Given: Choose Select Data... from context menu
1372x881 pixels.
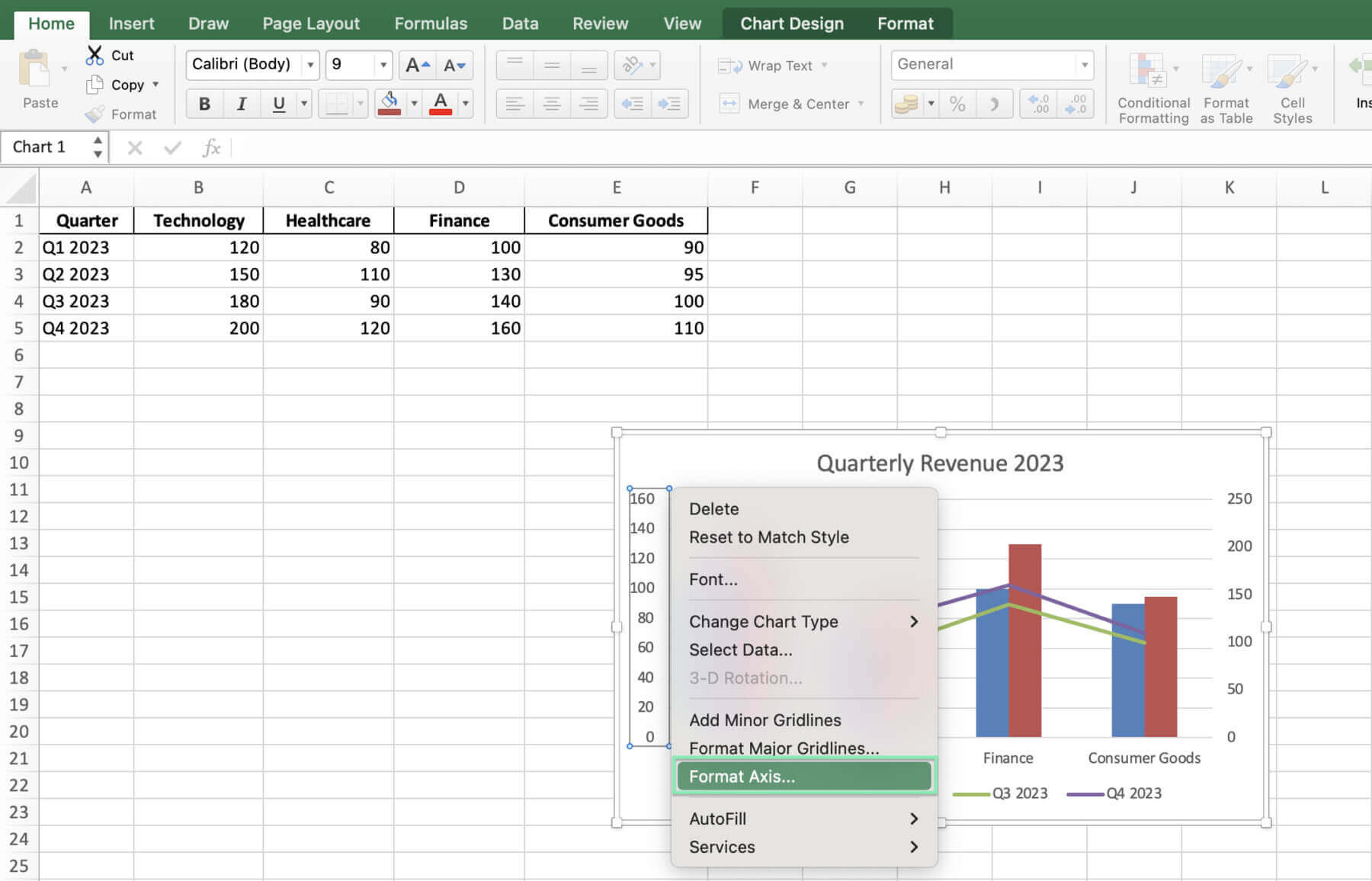Looking at the screenshot, I should (804, 650).
